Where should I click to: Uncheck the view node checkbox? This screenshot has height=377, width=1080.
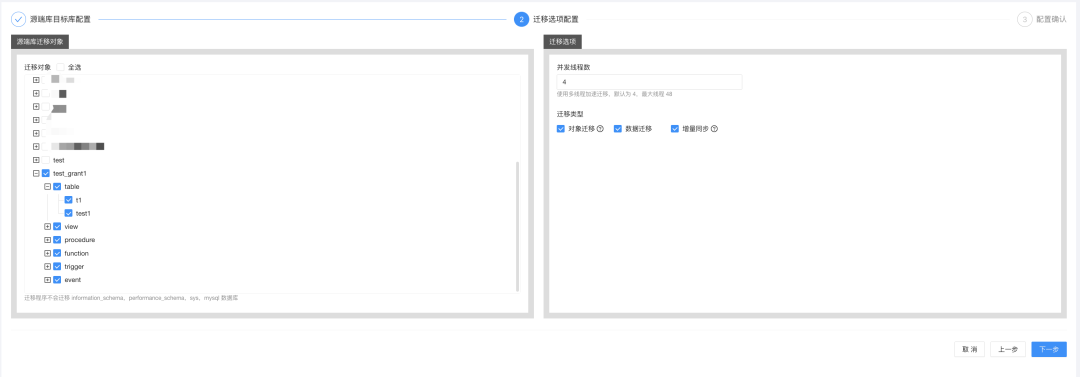pos(57,227)
